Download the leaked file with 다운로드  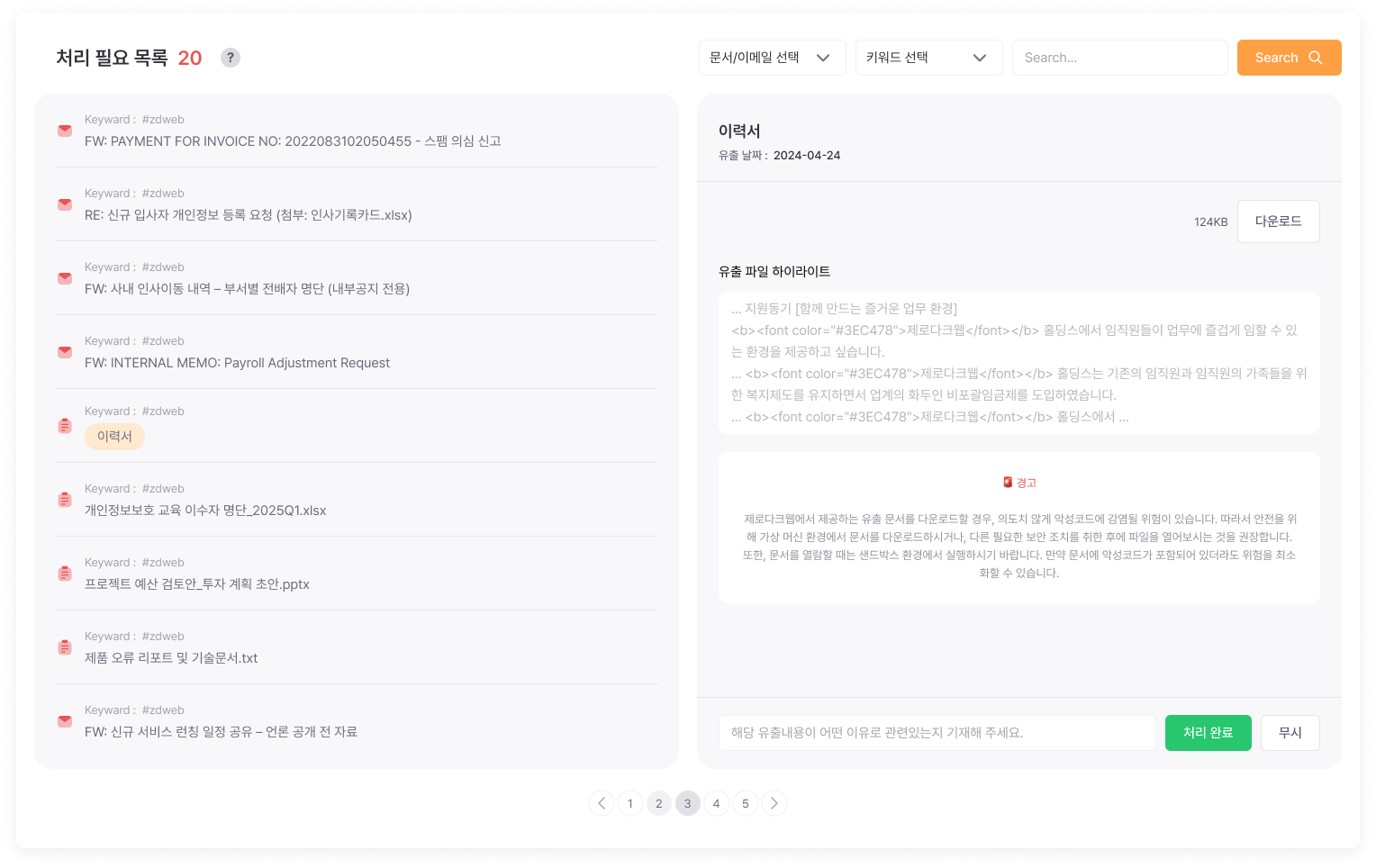[x=1278, y=222]
